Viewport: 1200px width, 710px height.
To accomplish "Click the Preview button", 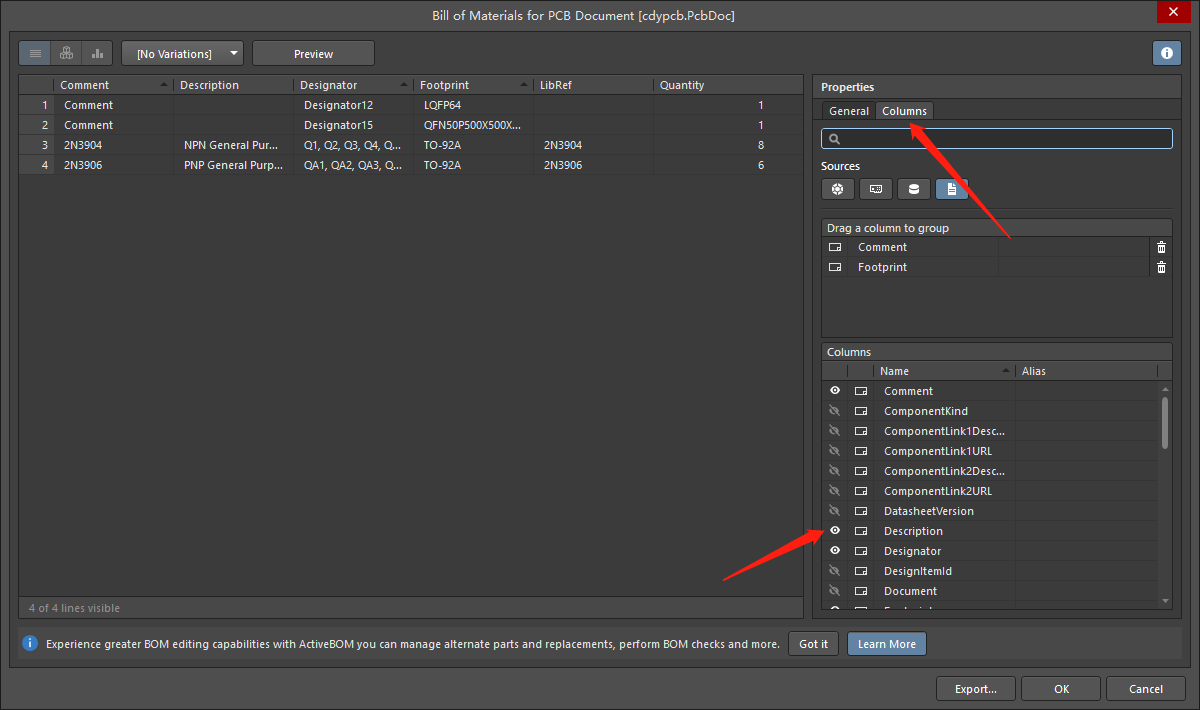I will tap(313, 53).
